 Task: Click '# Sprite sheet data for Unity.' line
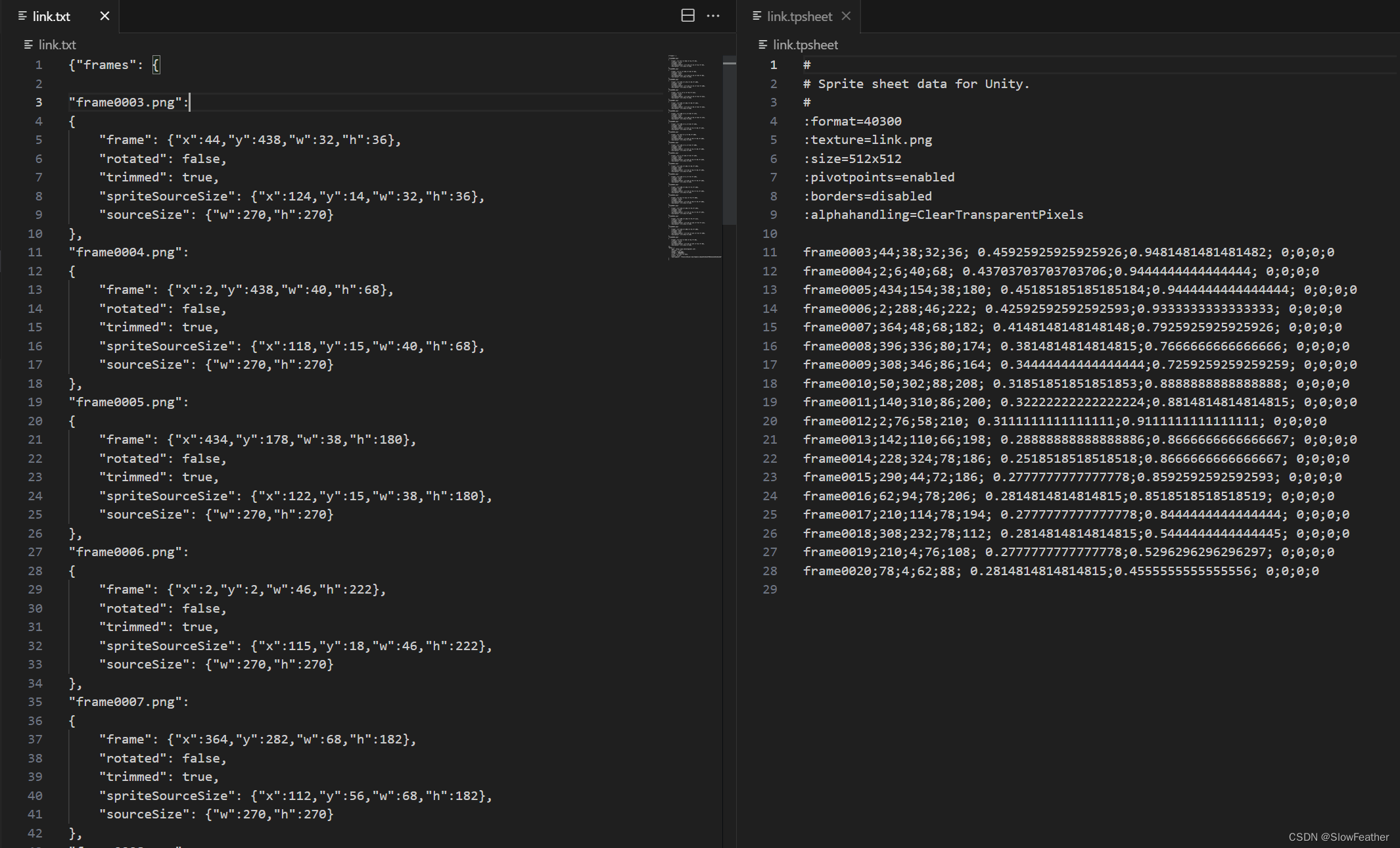(x=916, y=83)
